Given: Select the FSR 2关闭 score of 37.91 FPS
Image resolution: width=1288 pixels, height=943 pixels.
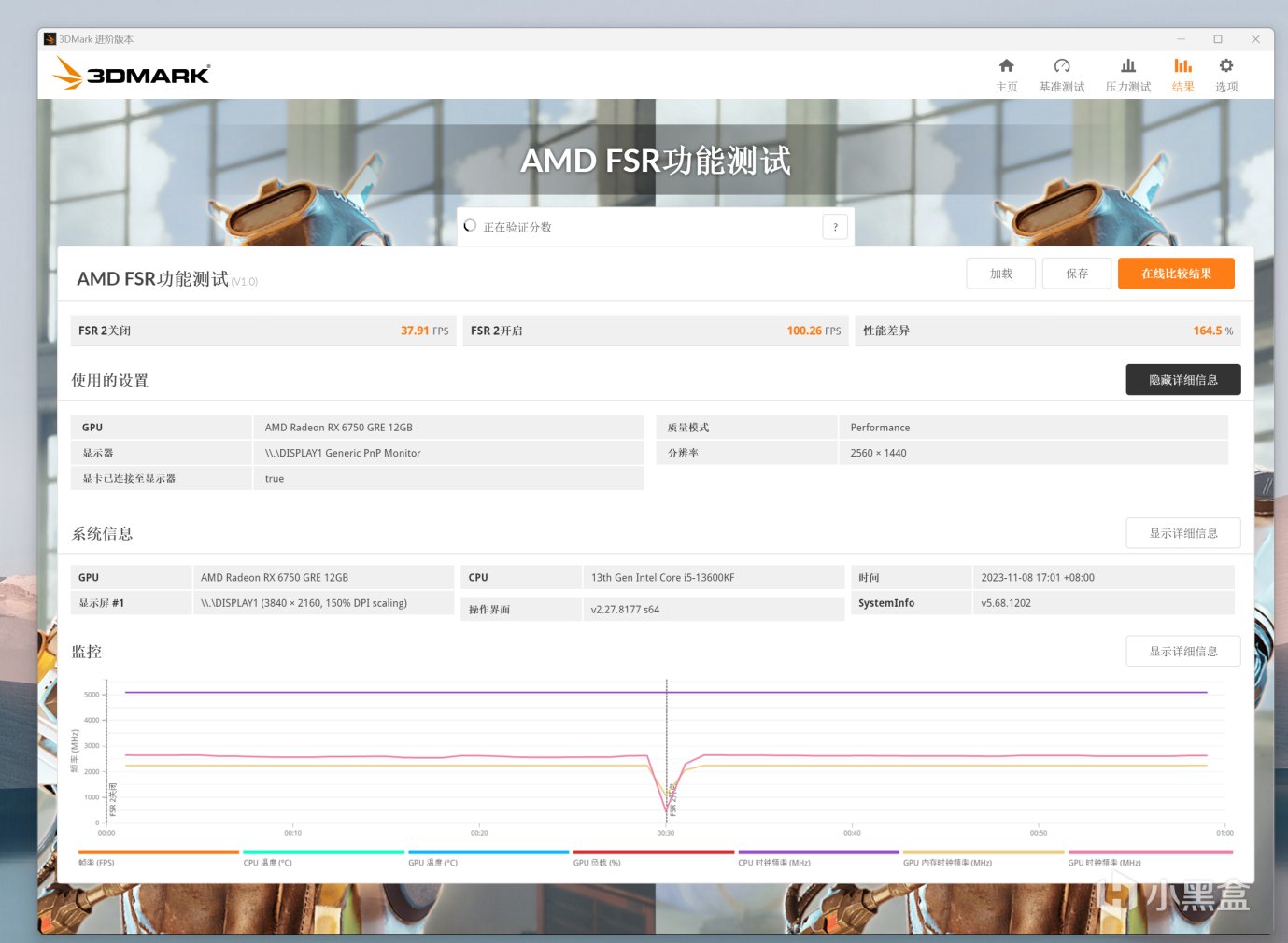Looking at the screenshot, I should [424, 331].
